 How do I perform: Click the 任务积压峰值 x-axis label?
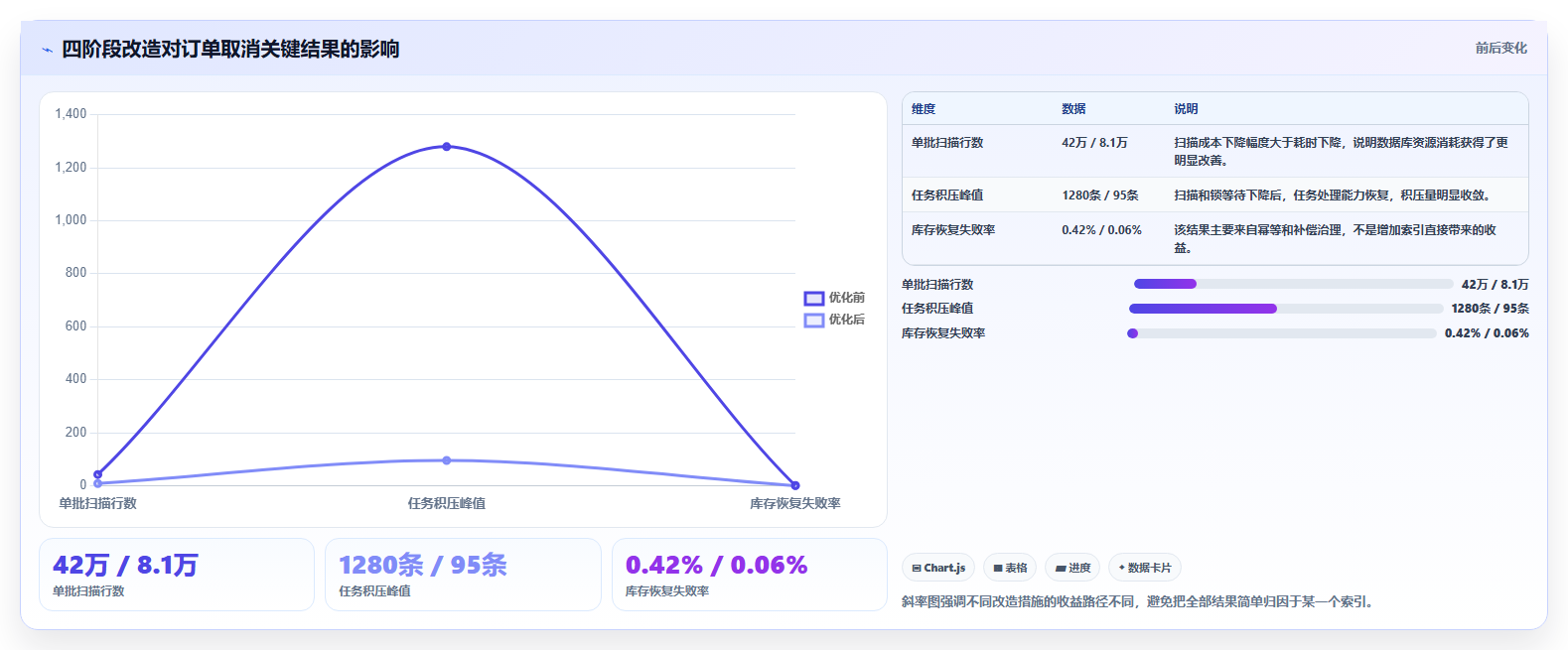click(x=447, y=503)
